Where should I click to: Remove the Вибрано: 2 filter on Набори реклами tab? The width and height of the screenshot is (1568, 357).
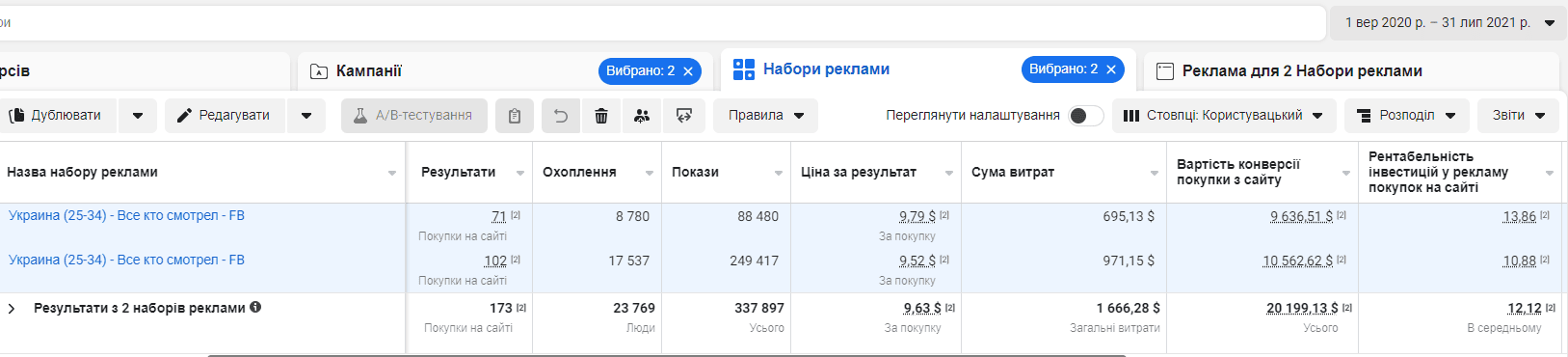1111,69
